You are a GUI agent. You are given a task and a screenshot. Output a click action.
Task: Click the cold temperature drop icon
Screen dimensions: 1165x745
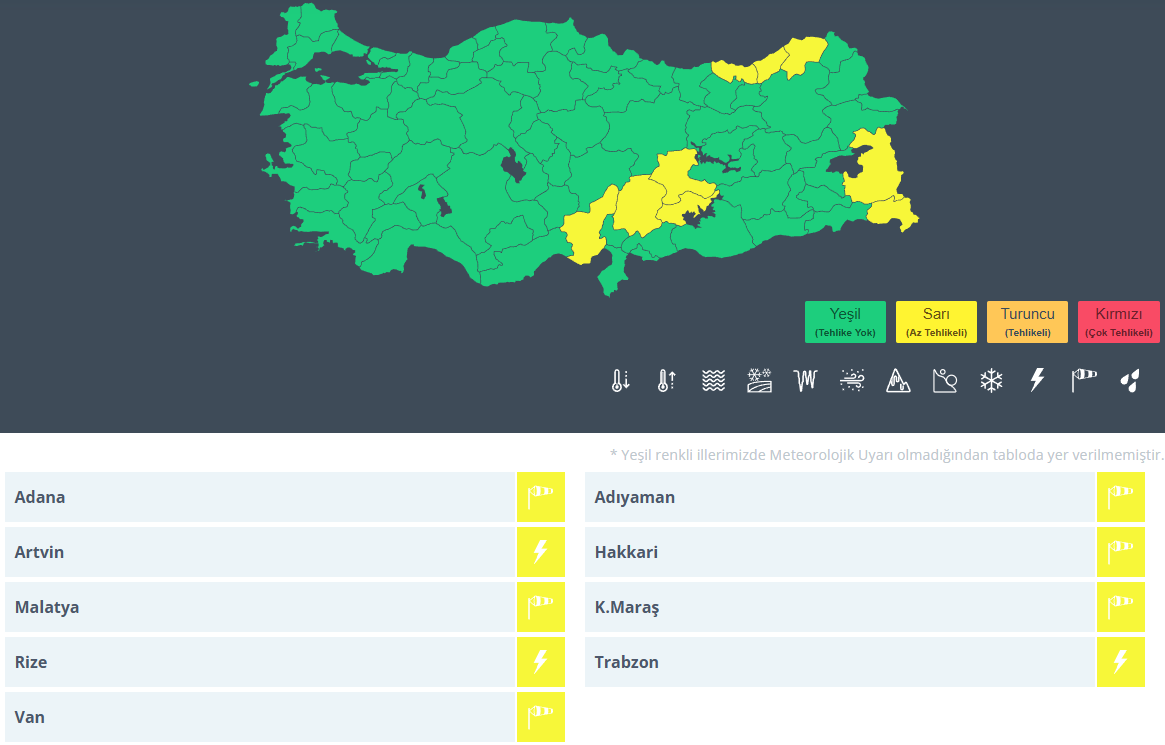(x=621, y=381)
